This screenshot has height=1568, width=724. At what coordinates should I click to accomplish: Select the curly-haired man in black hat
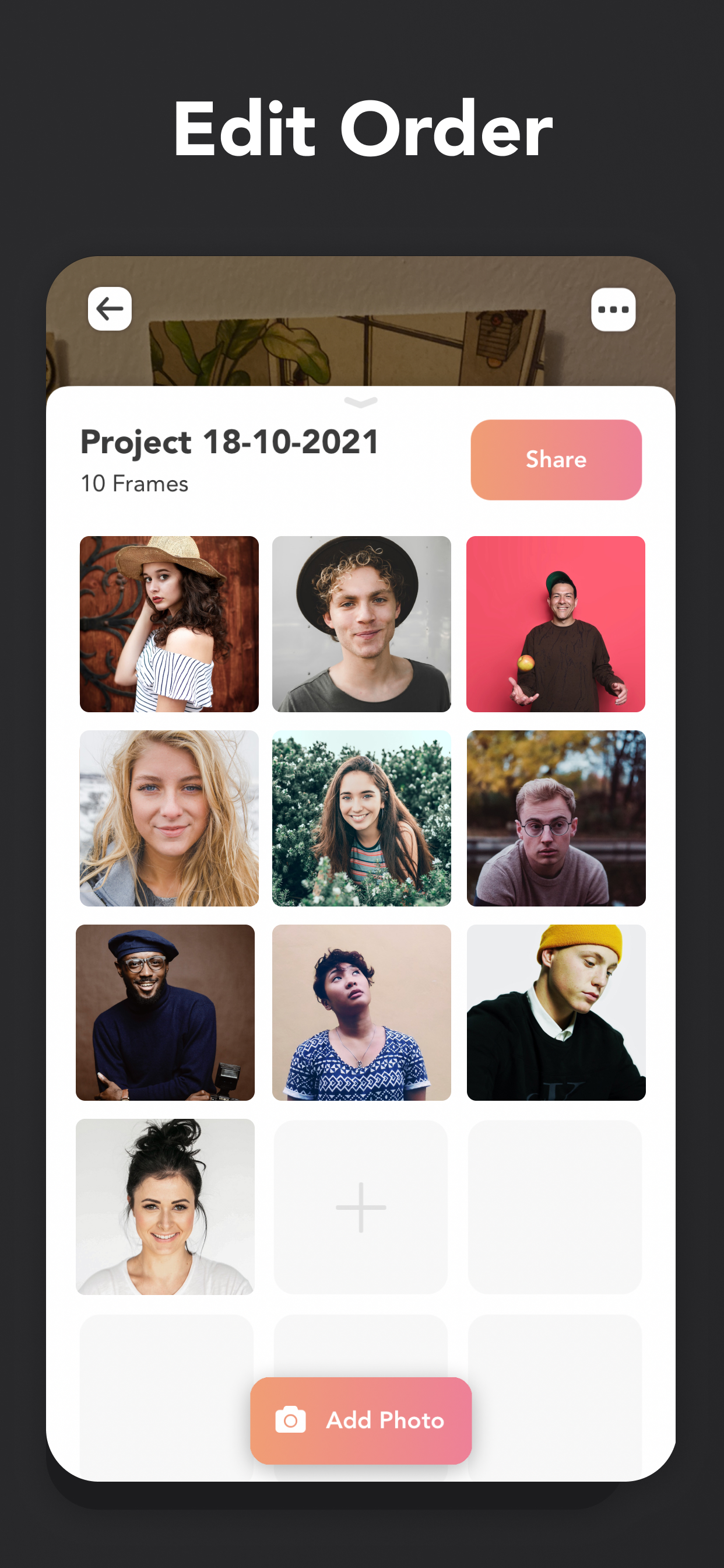point(361,624)
